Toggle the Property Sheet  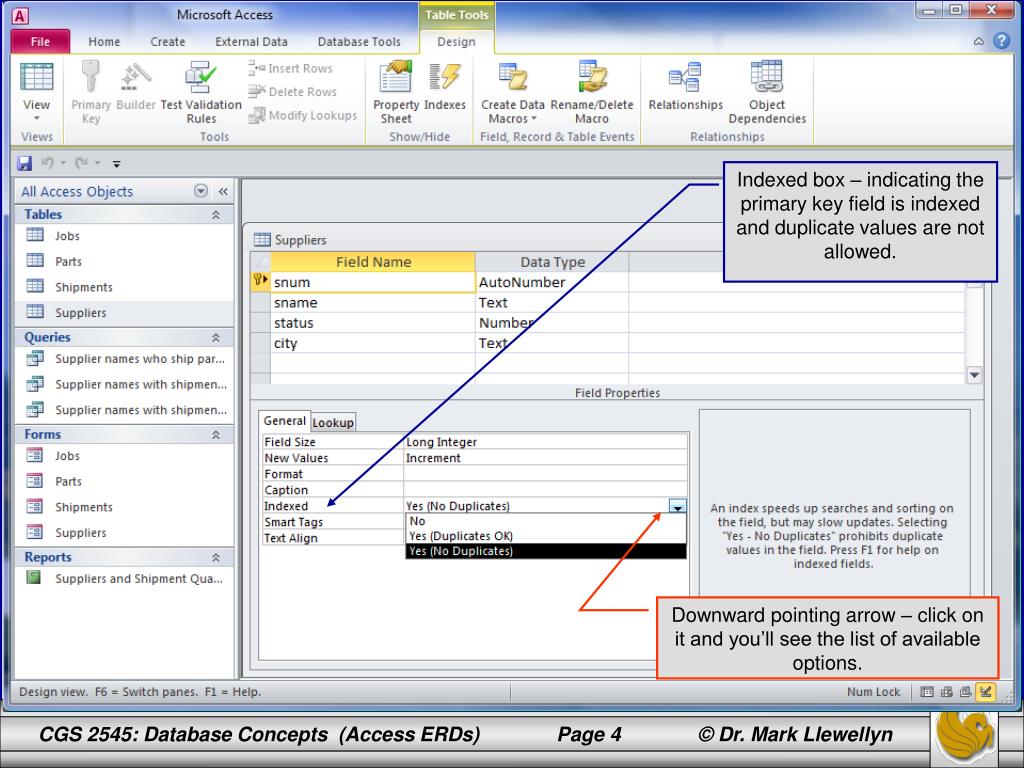[x=396, y=91]
